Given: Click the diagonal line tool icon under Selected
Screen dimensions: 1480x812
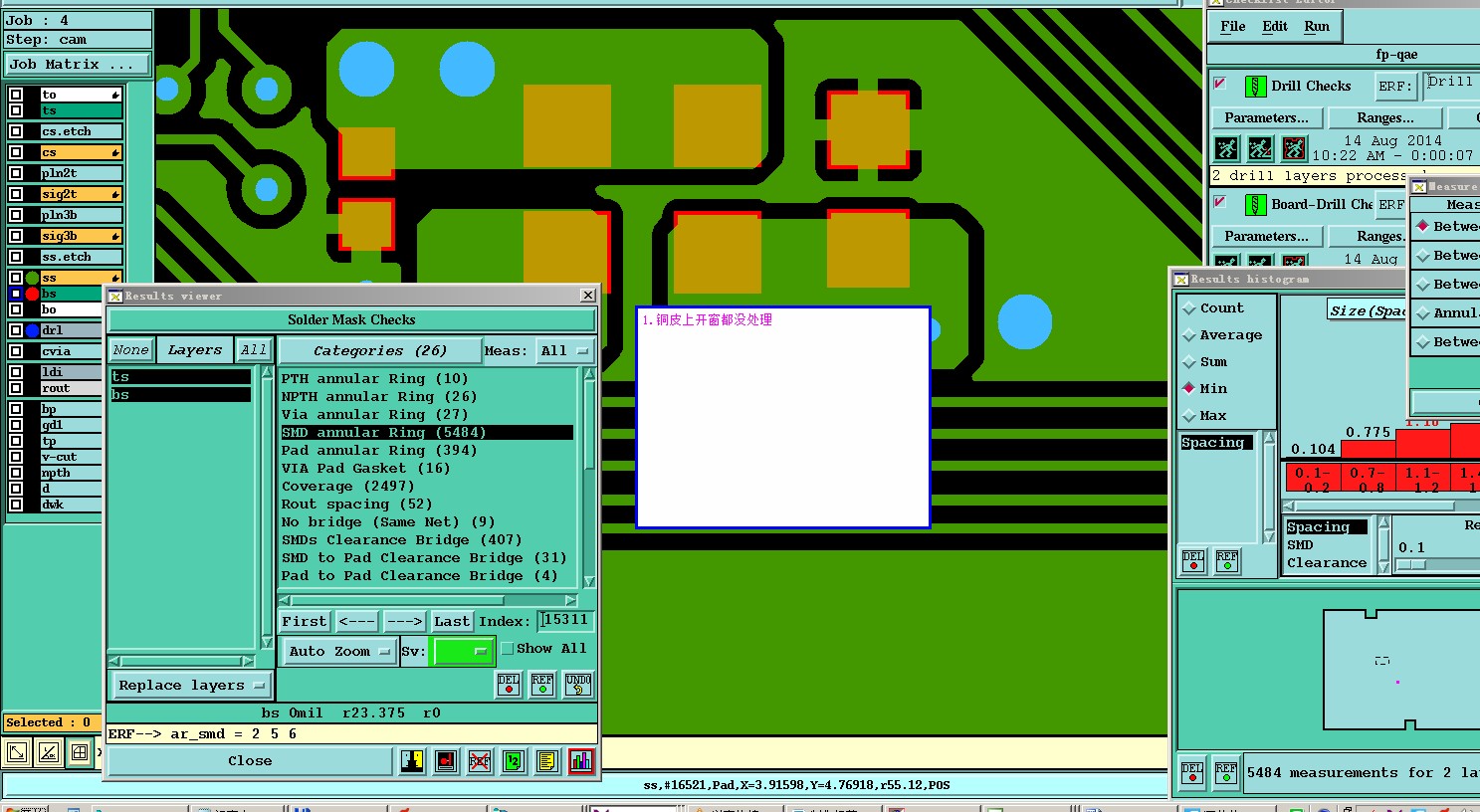Looking at the screenshot, I should 49,753.
